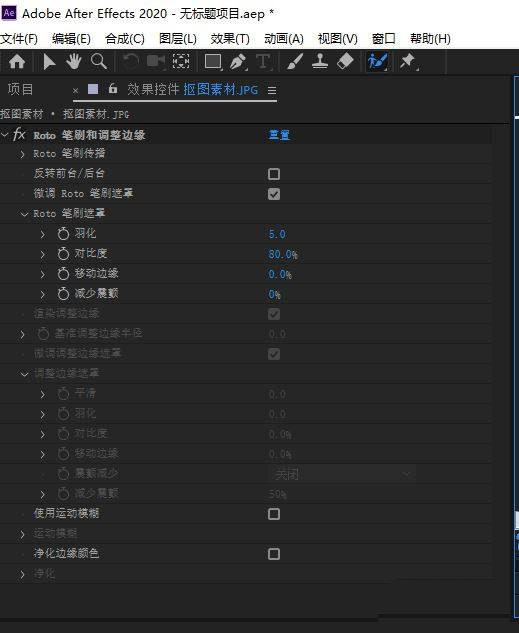The image size is (519, 633).
Task: Toggle stopwatch for 羽化 under Roto 笔刷遮罩
Action: click(63, 234)
